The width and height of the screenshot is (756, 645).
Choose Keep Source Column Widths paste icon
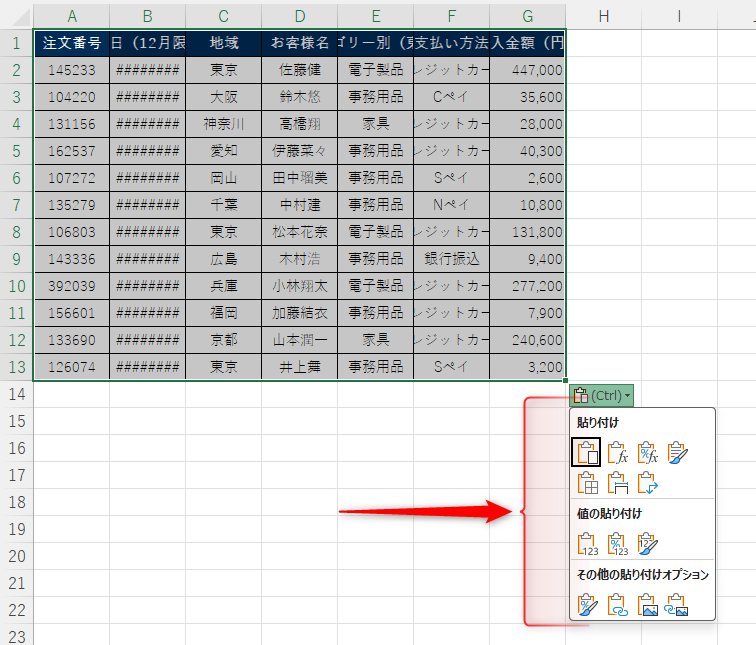(x=617, y=483)
